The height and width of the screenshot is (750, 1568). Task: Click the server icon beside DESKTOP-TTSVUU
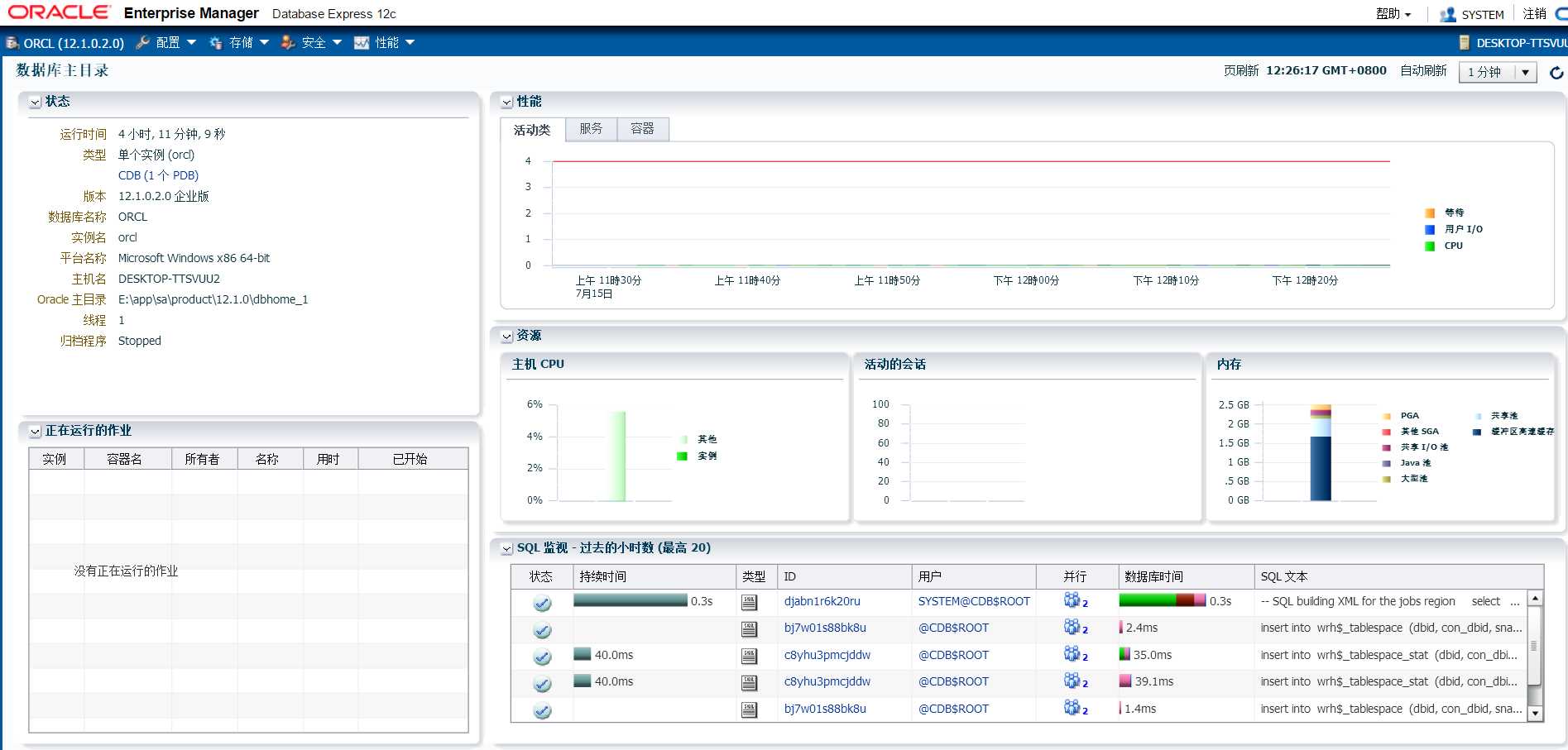pos(1464,42)
